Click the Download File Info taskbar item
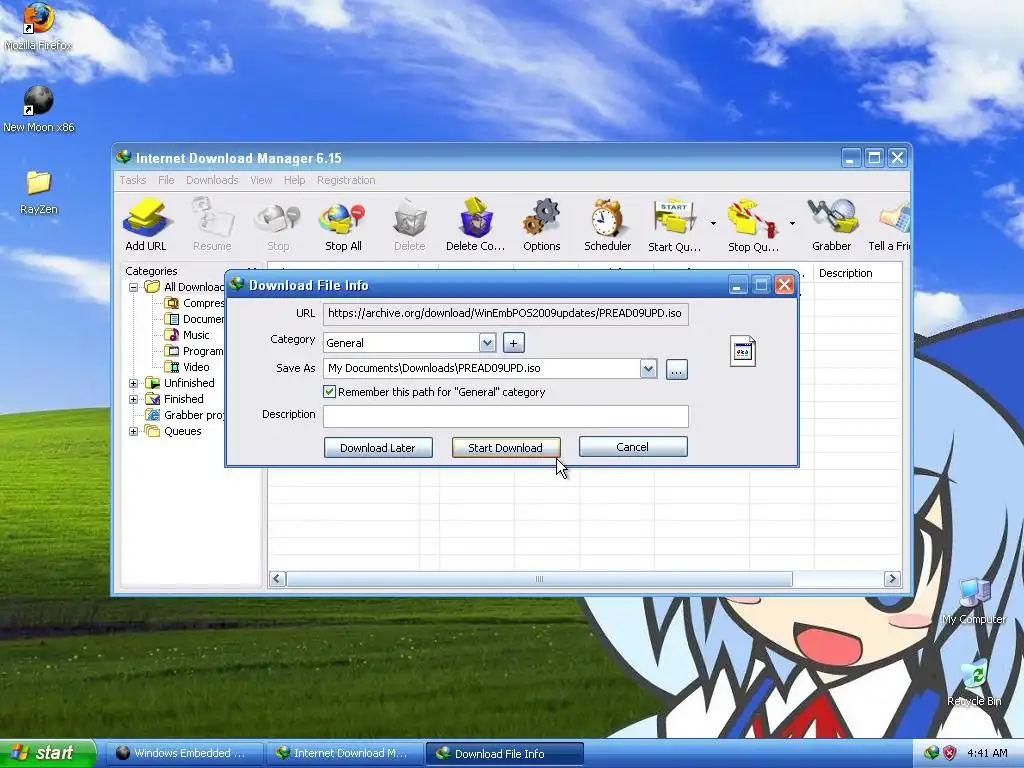 click(x=504, y=754)
